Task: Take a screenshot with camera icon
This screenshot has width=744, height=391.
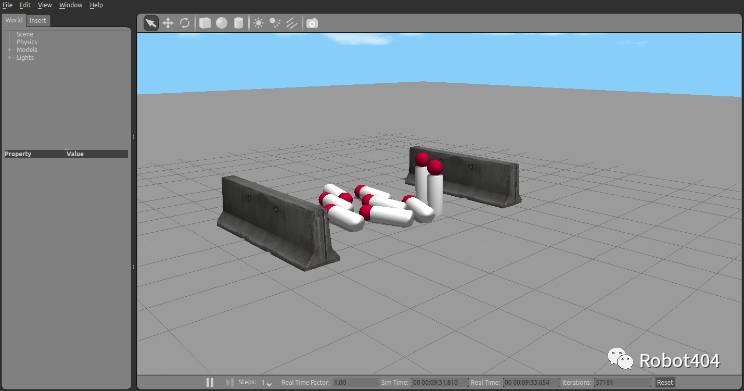Action: [x=312, y=23]
